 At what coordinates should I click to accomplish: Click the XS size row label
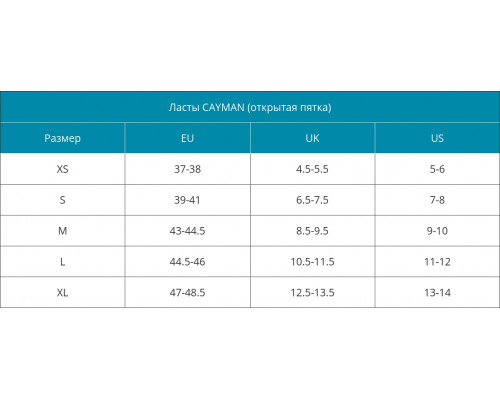coord(63,169)
